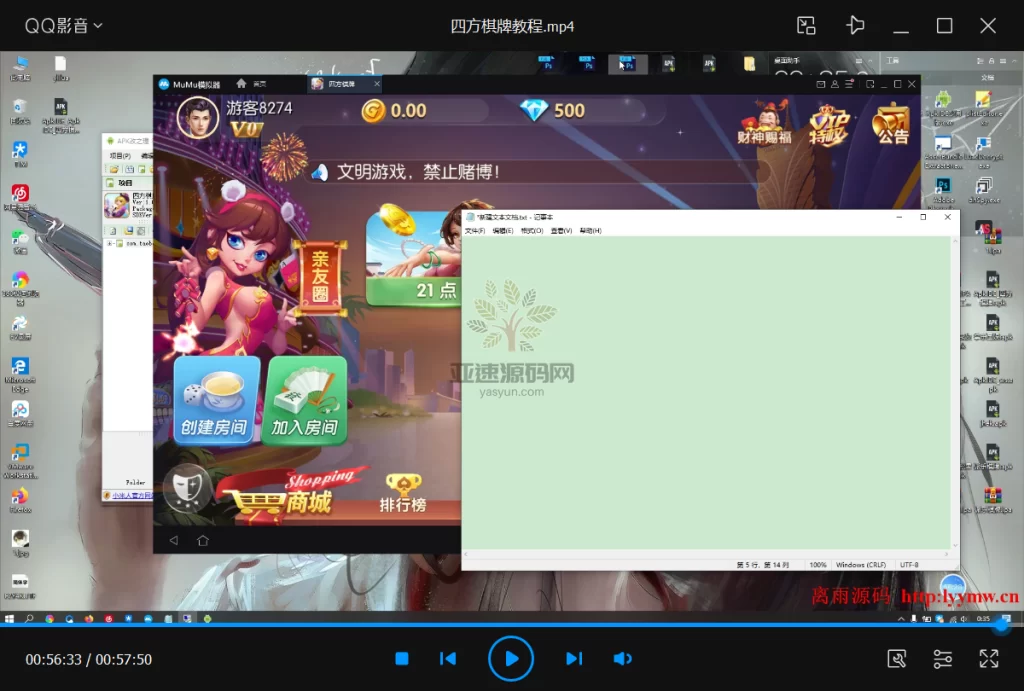1024x691 pixels.
Task: Click the video progress bar handle
Action: 1001,625
